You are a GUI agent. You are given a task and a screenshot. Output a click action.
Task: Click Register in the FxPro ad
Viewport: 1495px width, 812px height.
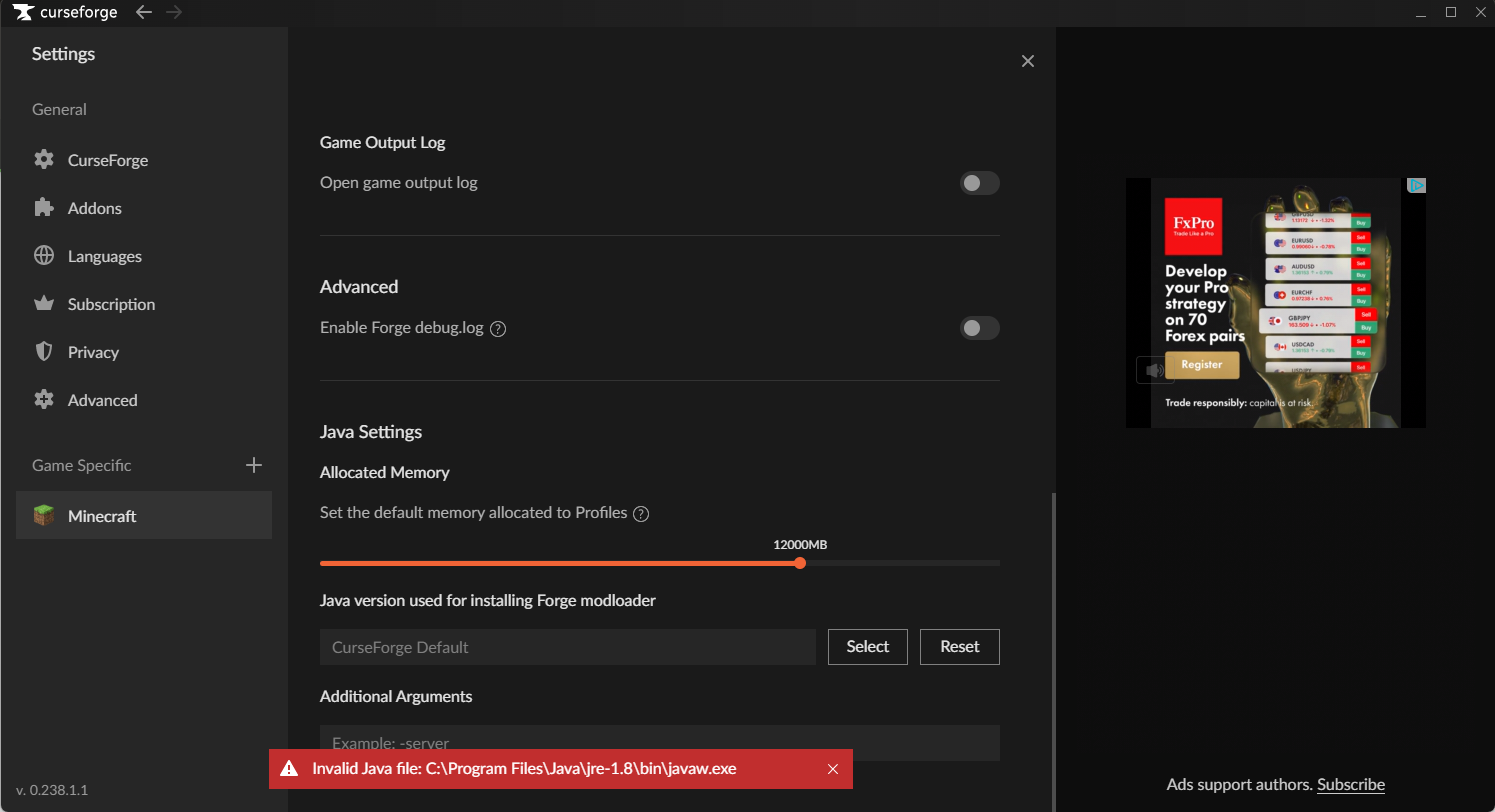(x=1202, y=365)
